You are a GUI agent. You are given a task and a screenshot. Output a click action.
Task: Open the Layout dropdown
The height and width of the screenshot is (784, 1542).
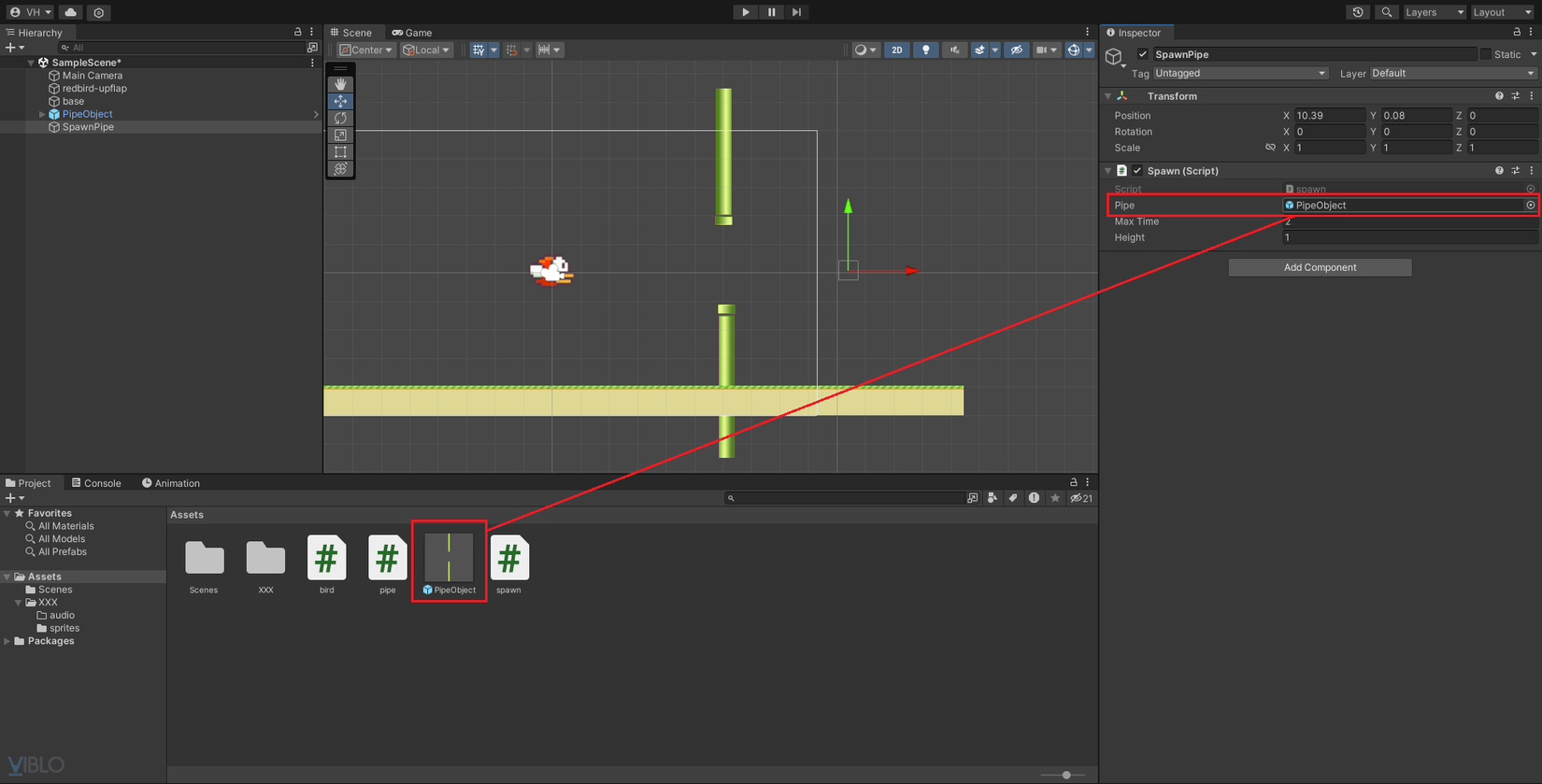[1502, 12]
